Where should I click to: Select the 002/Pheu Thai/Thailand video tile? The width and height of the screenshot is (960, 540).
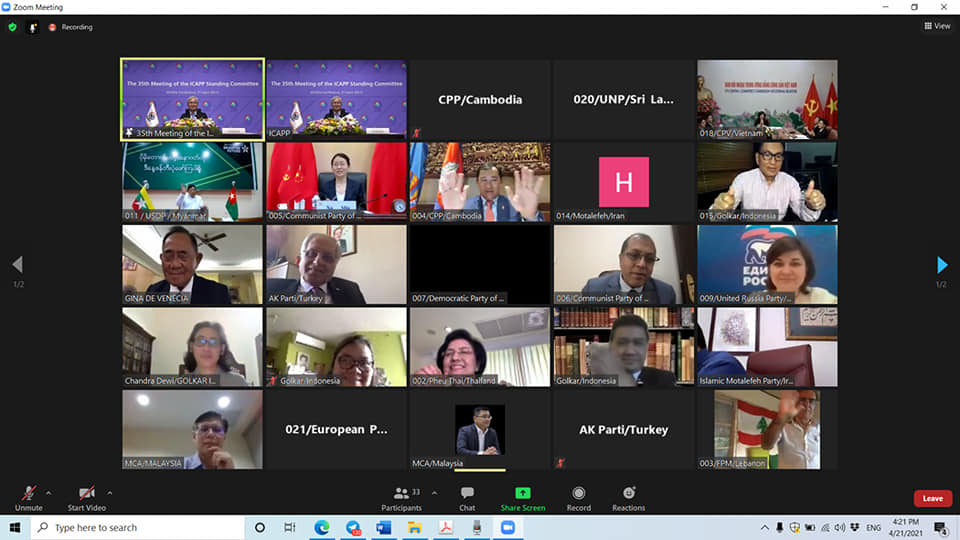point(480,347)
